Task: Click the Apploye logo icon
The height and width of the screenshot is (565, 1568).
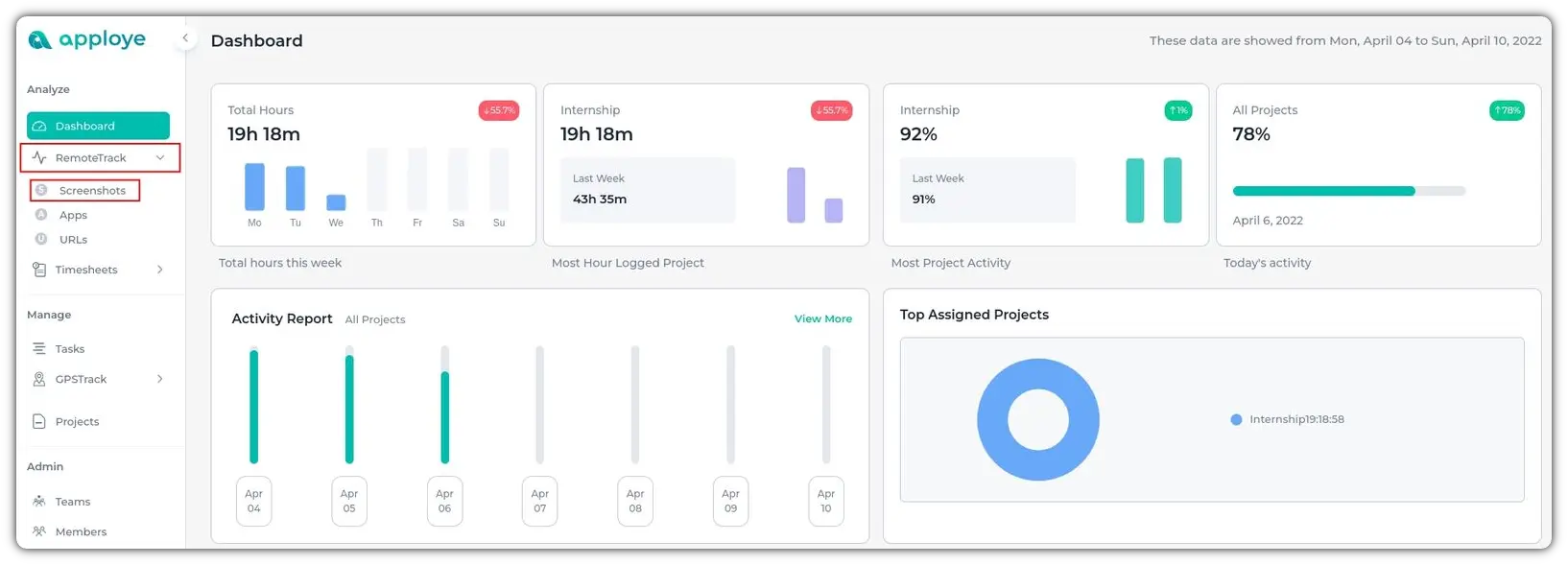Action: point(39,40)
